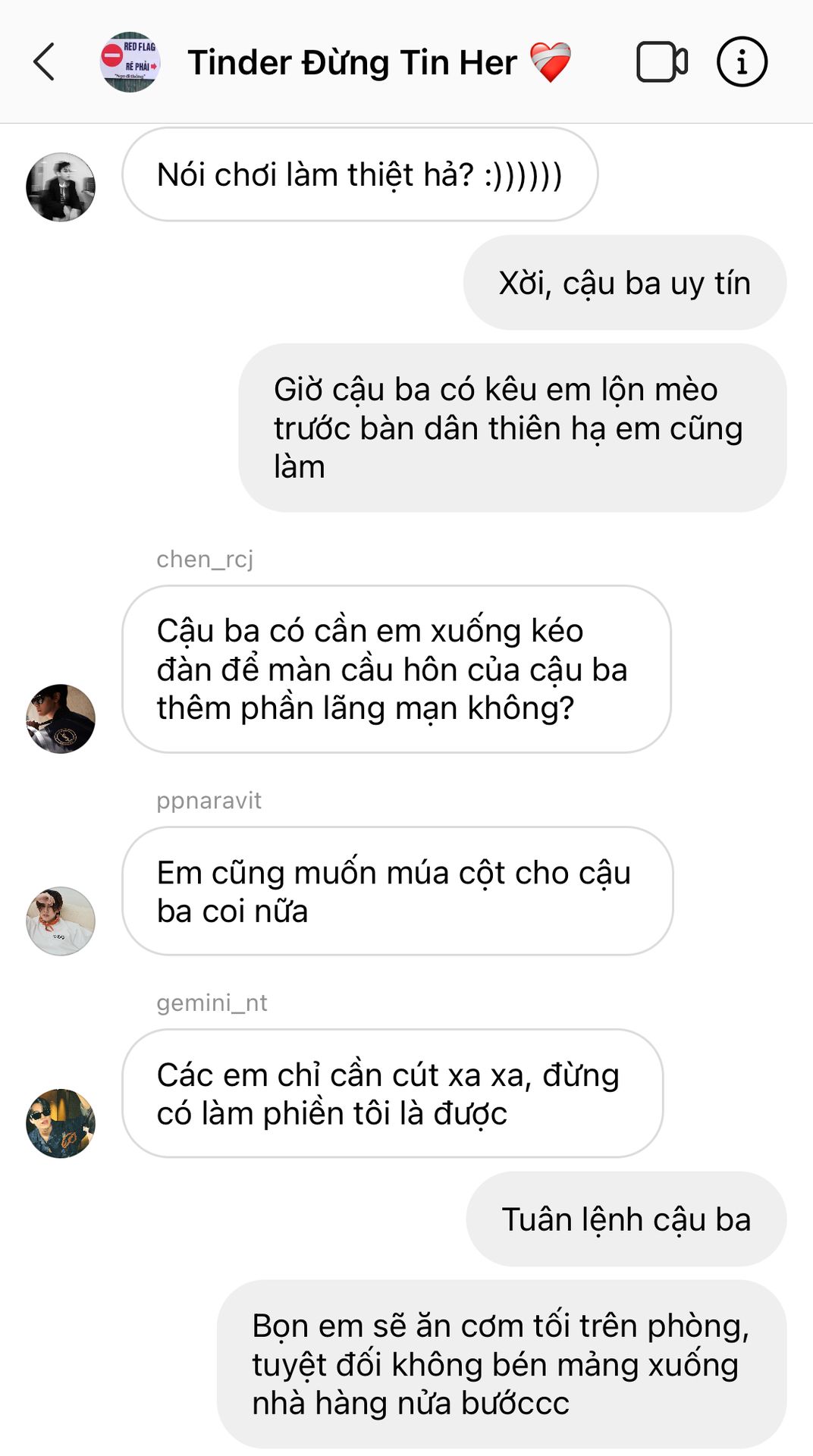
Task: Open chen_rcj's profile picture
Action: click(x=61, y=718)
